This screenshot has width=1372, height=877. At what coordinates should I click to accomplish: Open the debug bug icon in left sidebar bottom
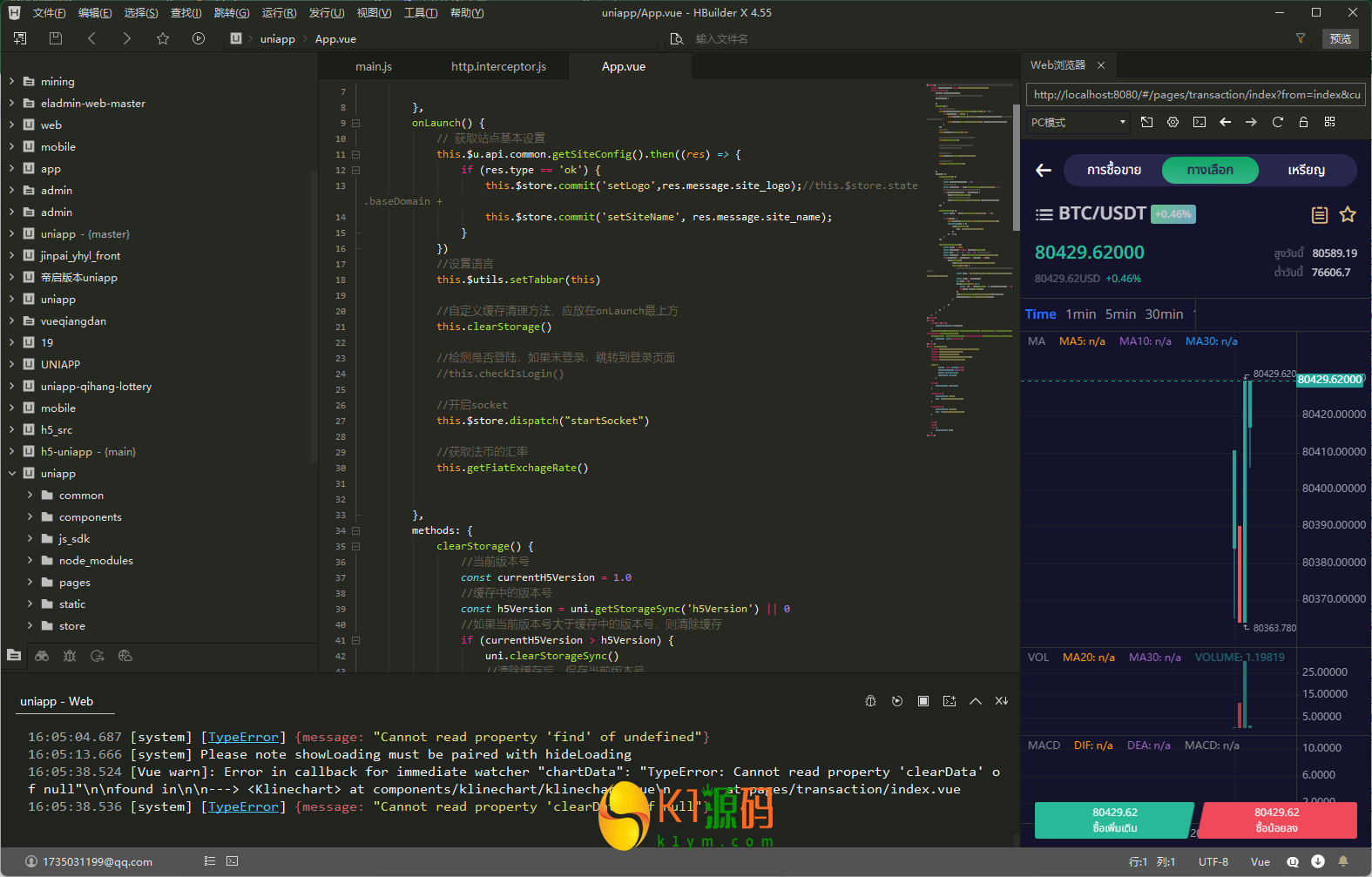tap(70, 656)
